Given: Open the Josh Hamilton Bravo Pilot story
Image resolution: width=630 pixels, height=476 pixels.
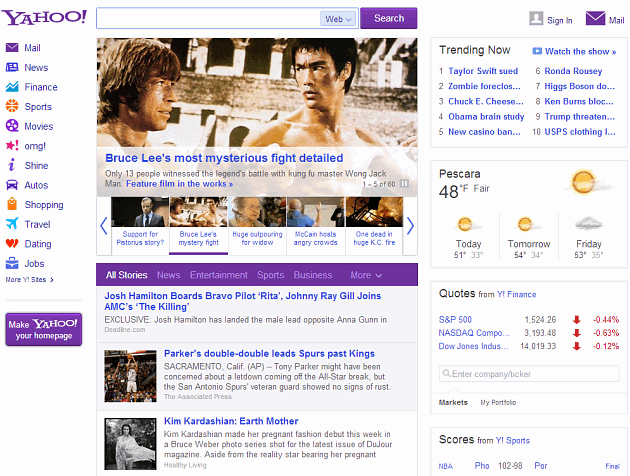Looking at the screenshot, I should (243, 301).
